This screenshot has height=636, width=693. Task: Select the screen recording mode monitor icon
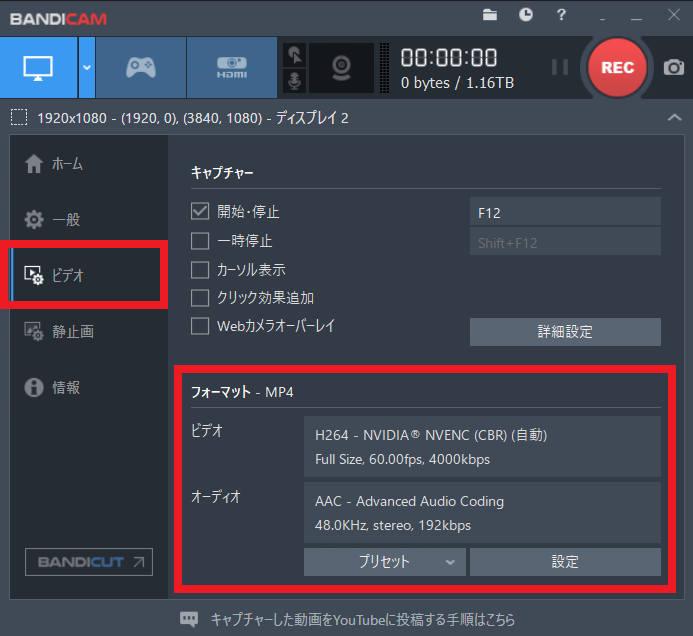point(38,68)
